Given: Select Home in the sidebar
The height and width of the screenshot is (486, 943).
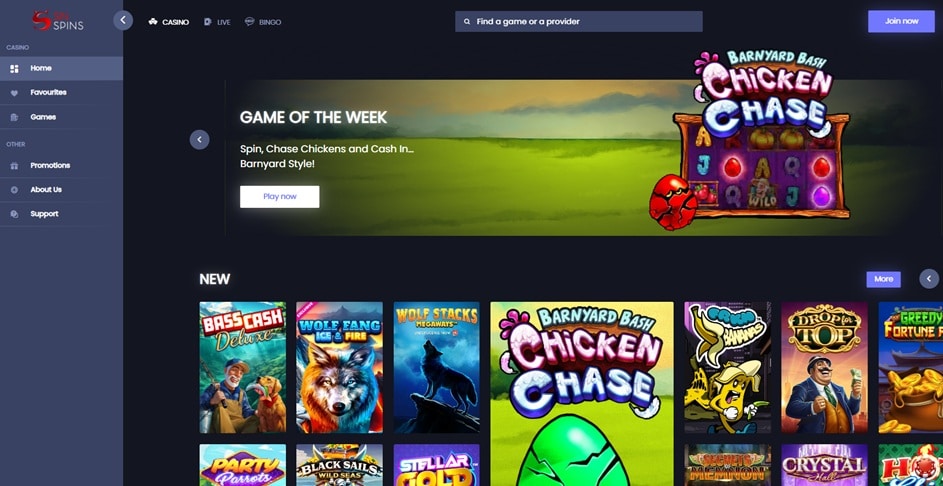Looking at the screenshot, I should coord(61,69).
